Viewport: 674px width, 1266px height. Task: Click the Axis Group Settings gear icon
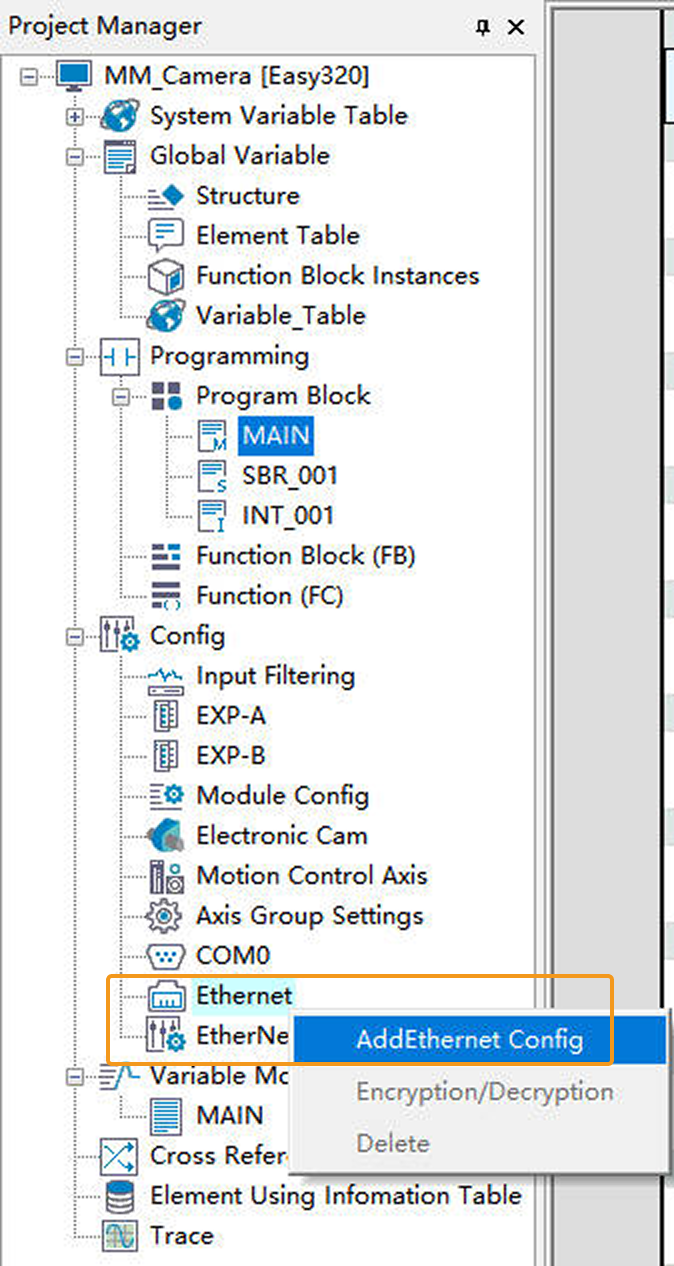click(165, 916)
